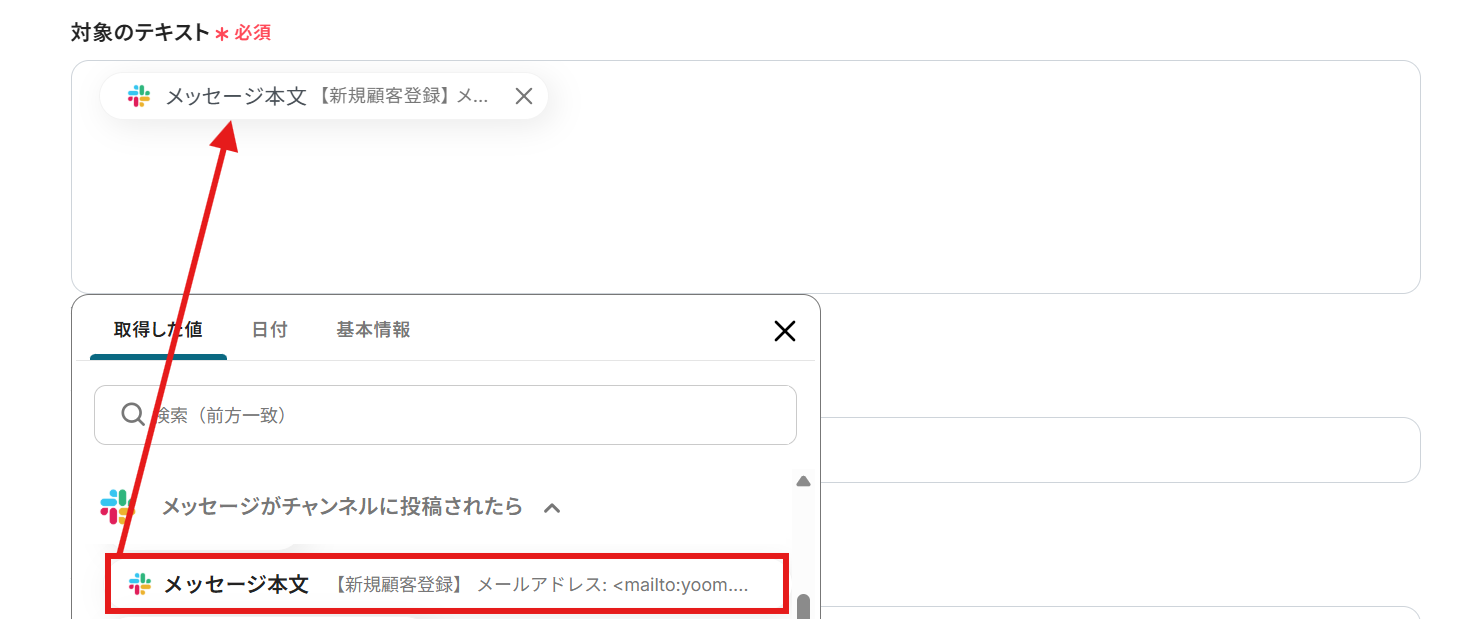Image resolution: width=1483 pixels, height=619 pixels.
Task: Click the Slack icon beside the trigger section header
Action: click(x=117, y=506)
